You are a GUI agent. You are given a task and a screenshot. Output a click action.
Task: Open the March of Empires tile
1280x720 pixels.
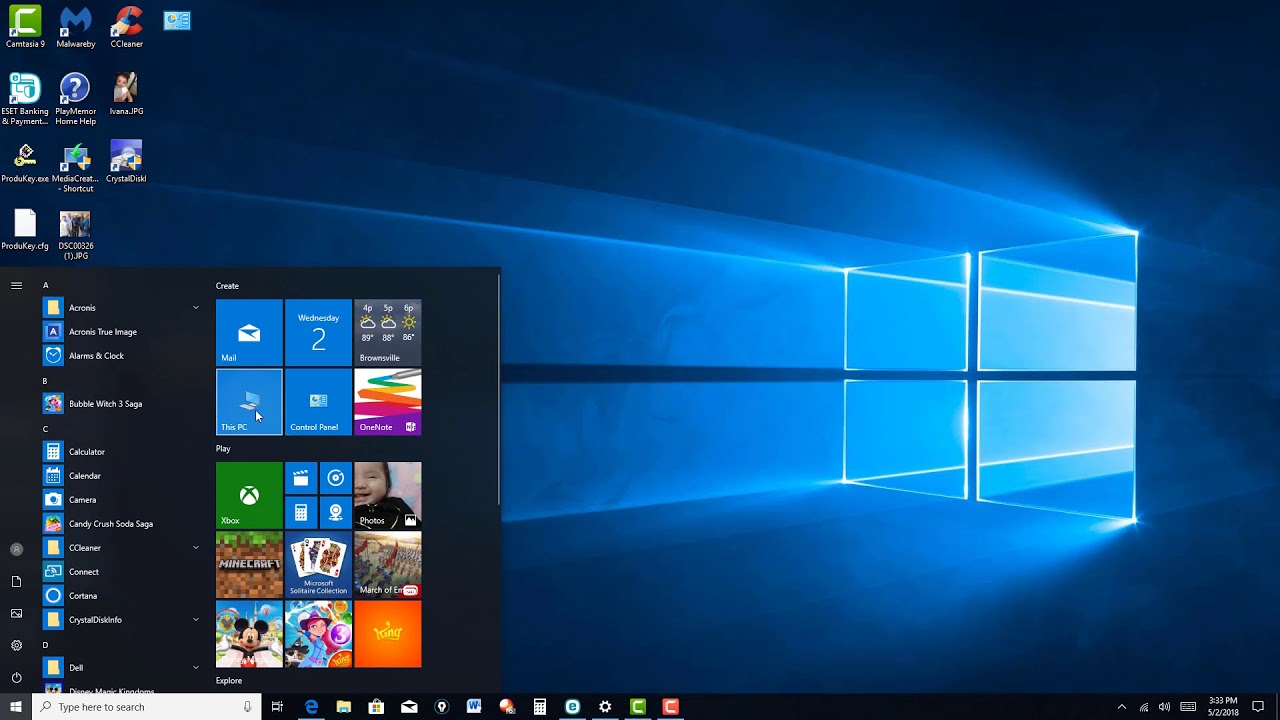(388, 564)
